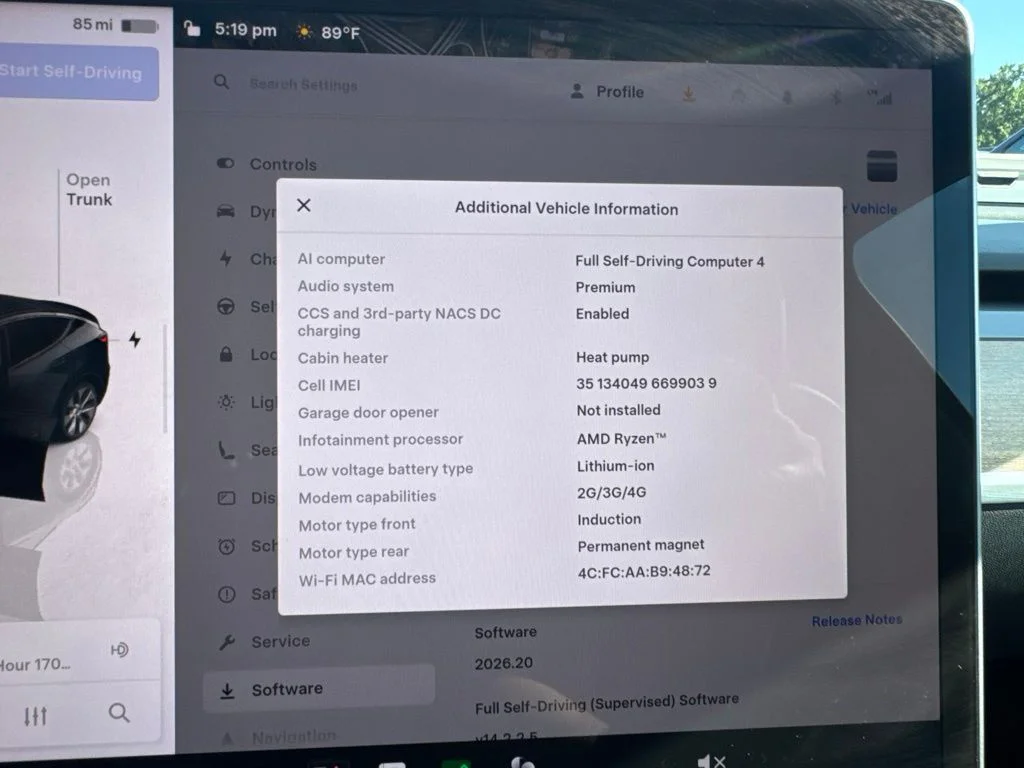Screen dimensions: 1024x768
Task: Click the HD radio icon in media card
Action: (x=120, y=650)
